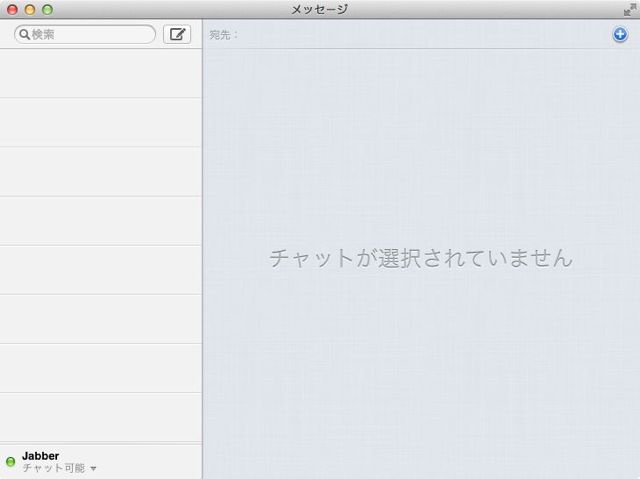This screenshot has width=640, height=479.
Task: Open the チャット可能 status dropdown
Action: (x=59, y=468)
